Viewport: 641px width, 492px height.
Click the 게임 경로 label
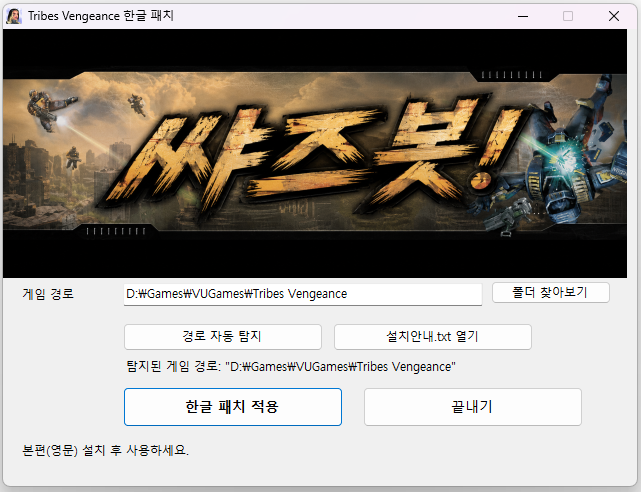(x=48, y=294)
